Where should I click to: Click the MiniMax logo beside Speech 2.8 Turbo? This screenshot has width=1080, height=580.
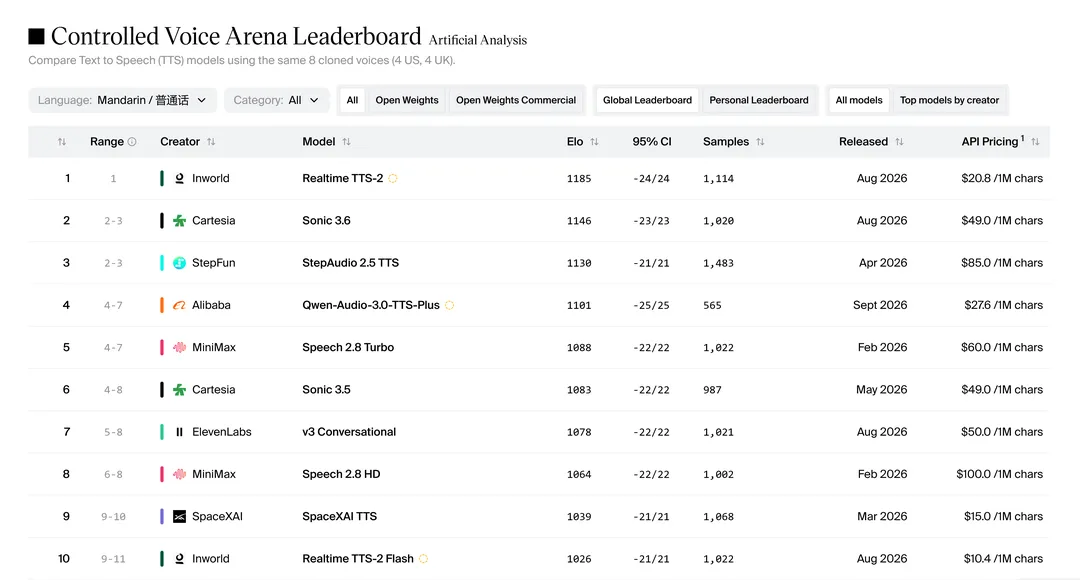point(179,347)
